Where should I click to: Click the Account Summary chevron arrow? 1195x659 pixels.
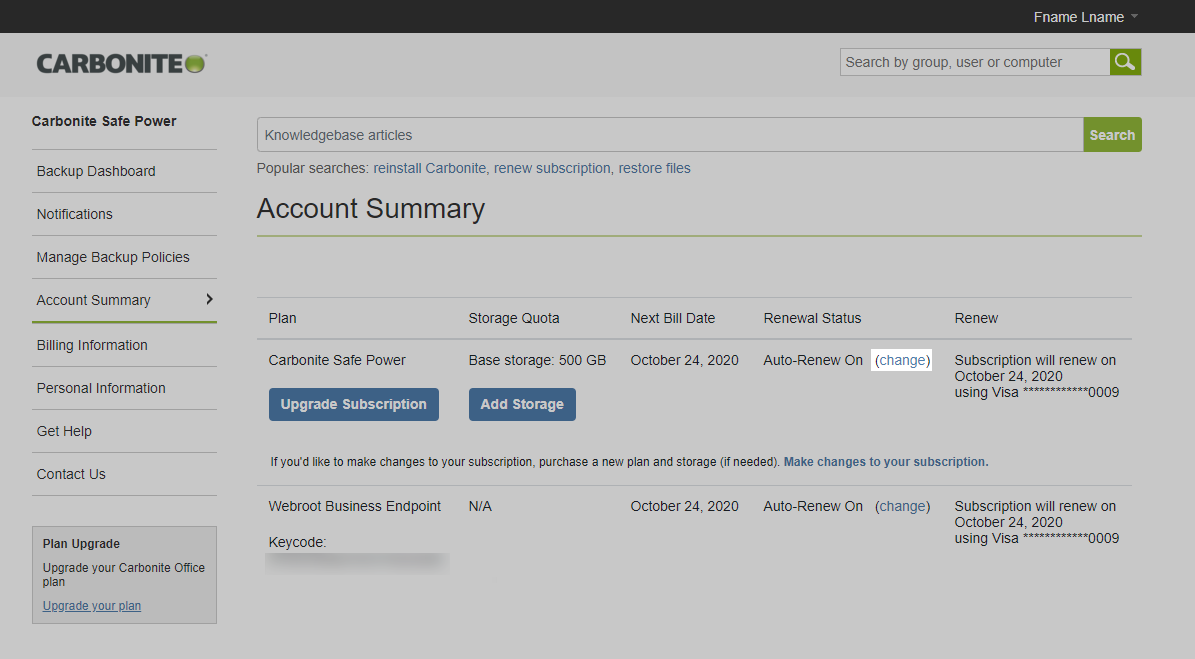209,299
